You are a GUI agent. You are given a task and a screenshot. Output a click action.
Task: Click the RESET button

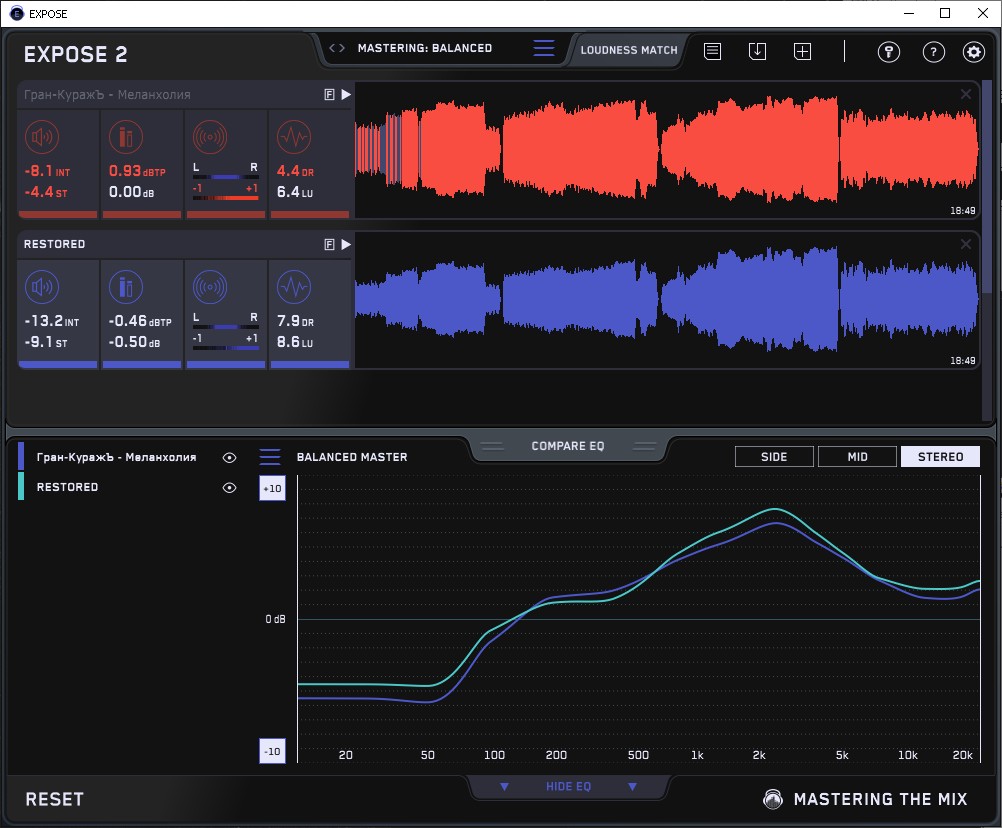pyautogui.click(x=54, y=799)
